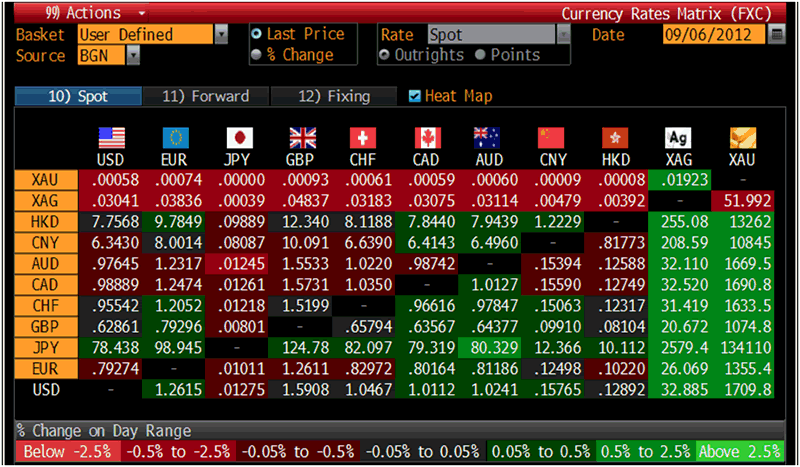This screenshot has height=467, width=800.
Task: Click the Canadian flag above CAD
Action: pos(428,138)
